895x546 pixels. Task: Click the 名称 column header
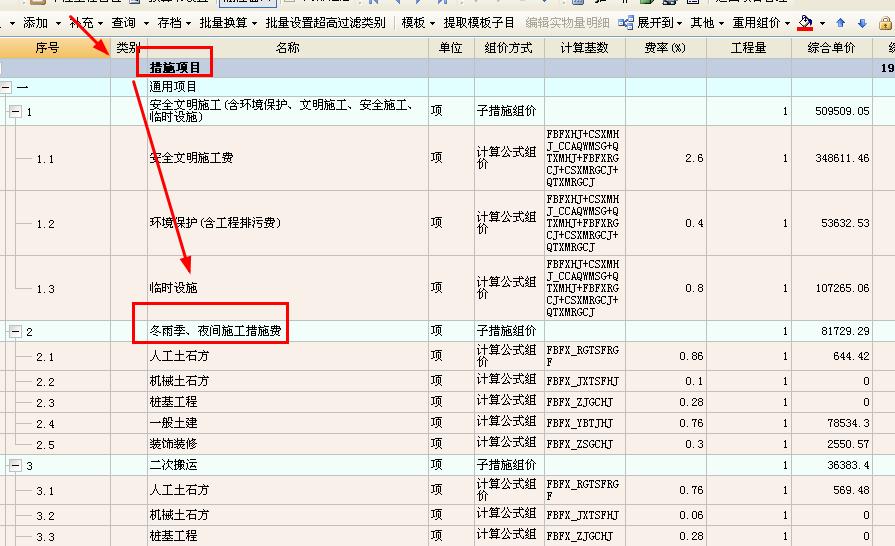coord(288,48)
